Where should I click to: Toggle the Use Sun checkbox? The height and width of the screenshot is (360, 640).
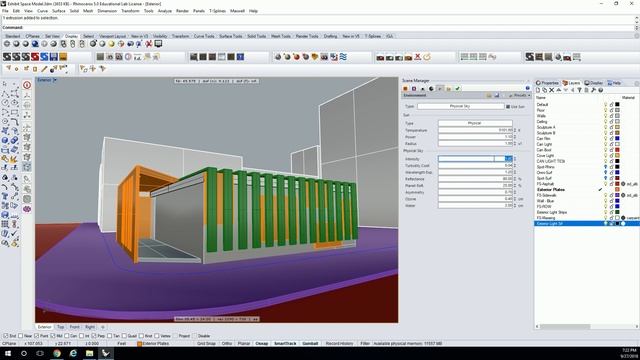pos(508,107)
